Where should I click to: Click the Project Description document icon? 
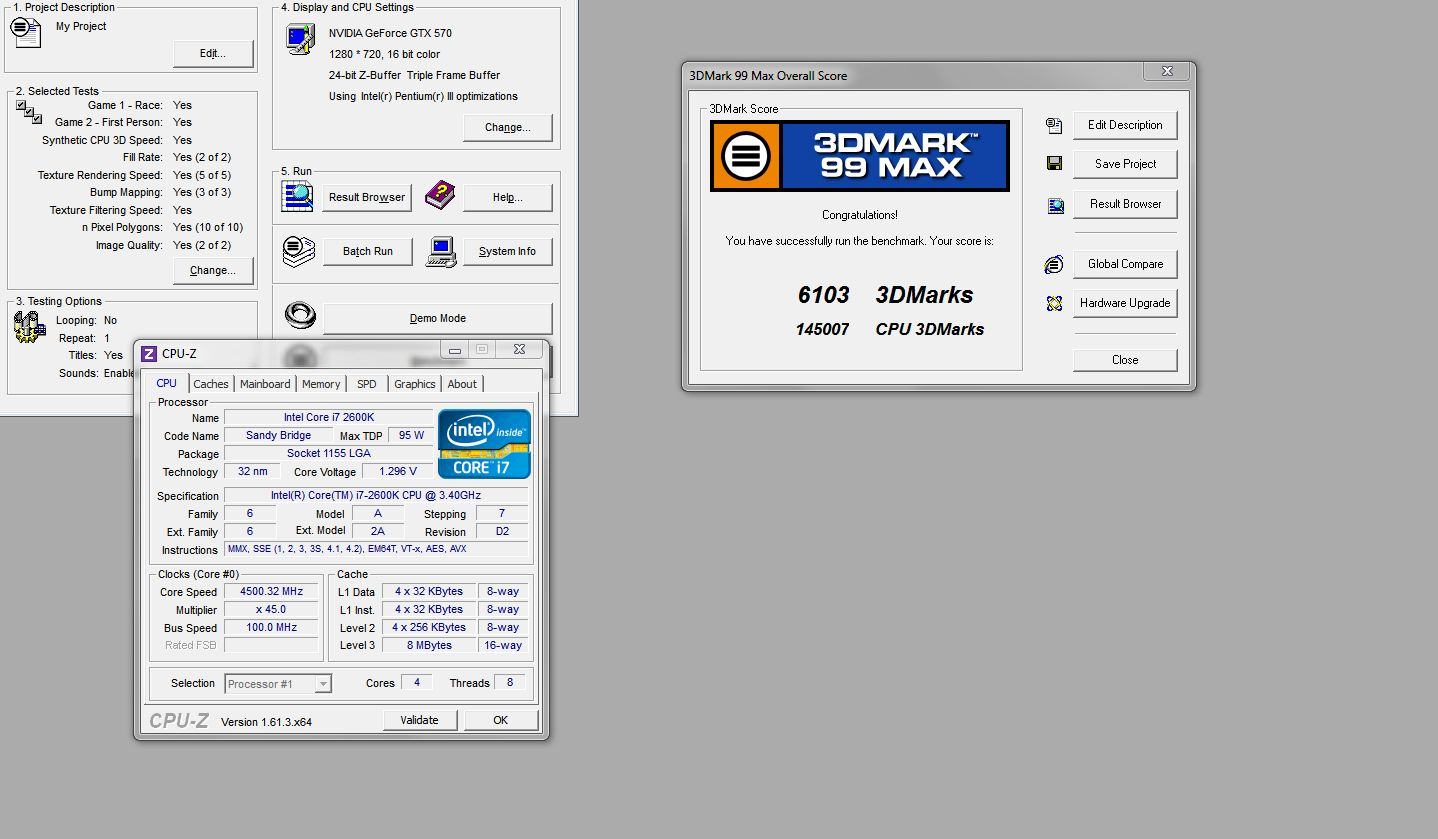point(26,31)
